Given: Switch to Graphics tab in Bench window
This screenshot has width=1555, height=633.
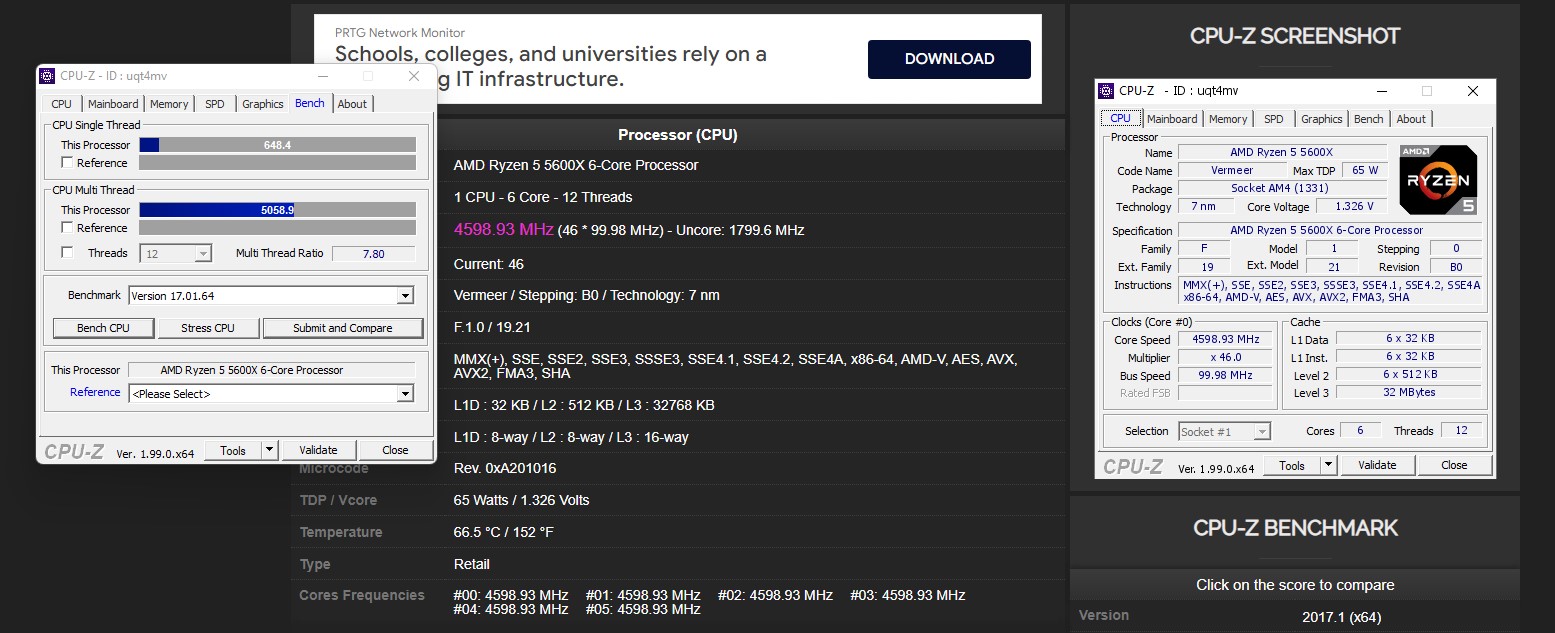Looking at the screenshot, I should (263, 104).
